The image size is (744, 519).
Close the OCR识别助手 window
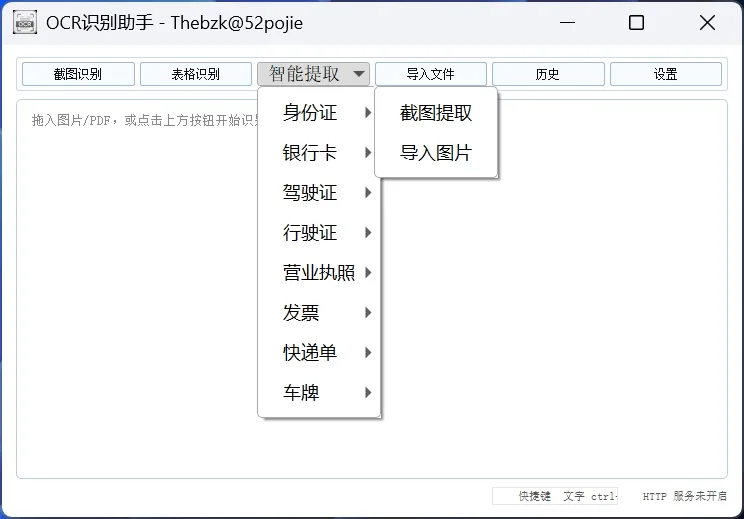click(707, 22)
